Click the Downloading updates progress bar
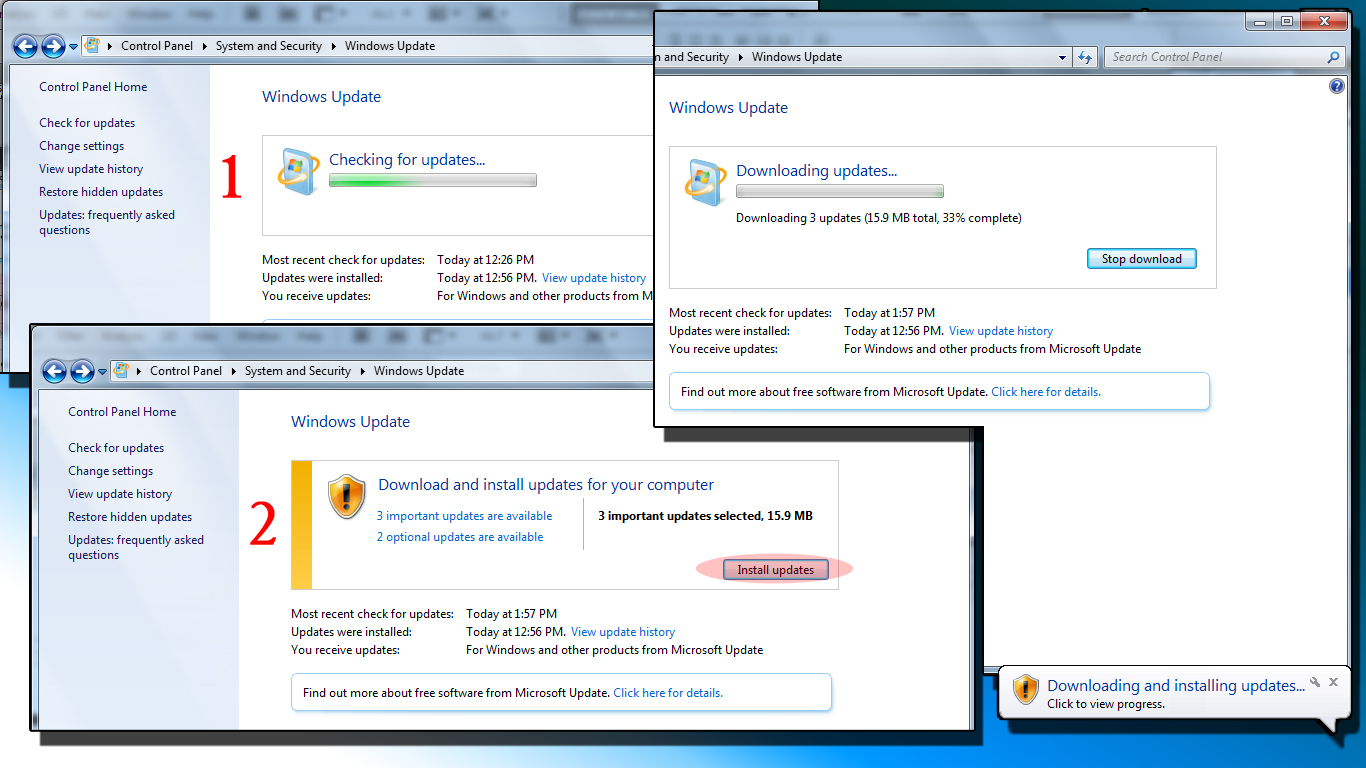The width and height of the screenshot is (1366, 768). pos(840,192)
